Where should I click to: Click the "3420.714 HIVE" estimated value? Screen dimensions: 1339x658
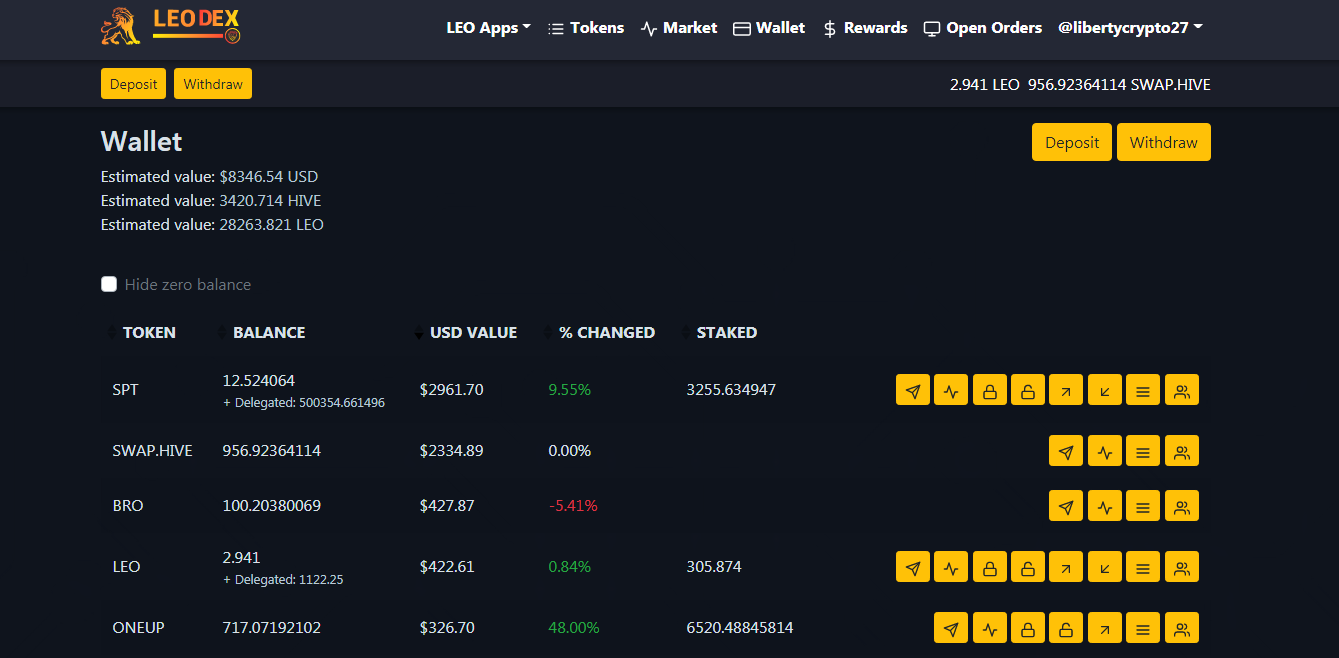coord(270,201)
